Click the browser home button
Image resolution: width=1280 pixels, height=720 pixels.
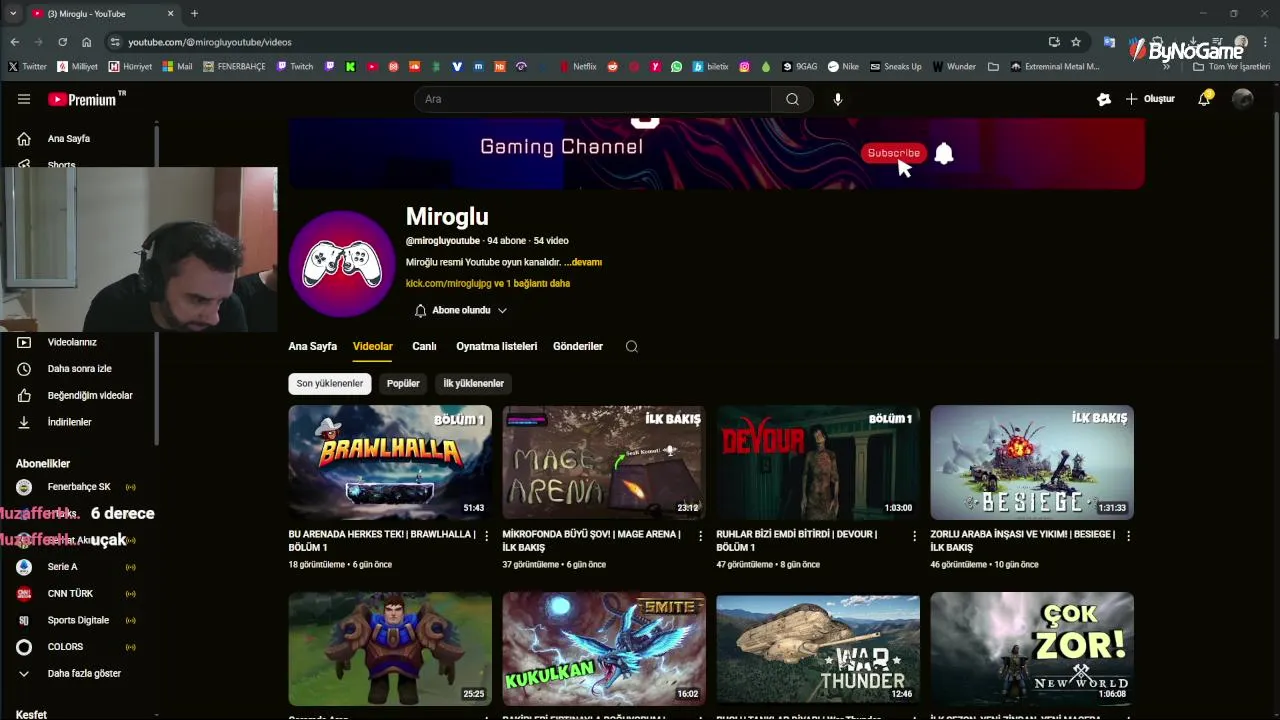pos(87,42)
